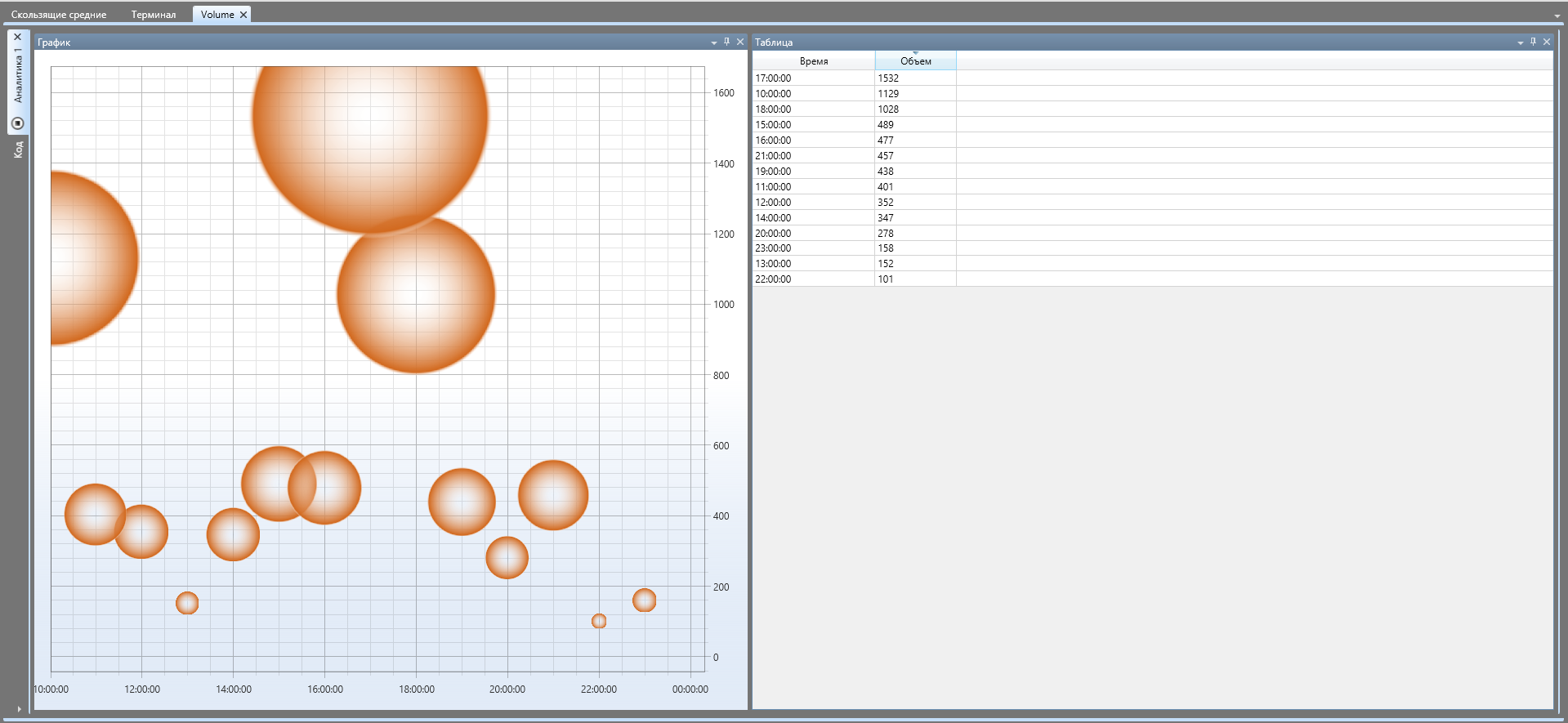Open the Код vertical side tab
Screen dimensions: 1568x723
[x=18, y=149]
